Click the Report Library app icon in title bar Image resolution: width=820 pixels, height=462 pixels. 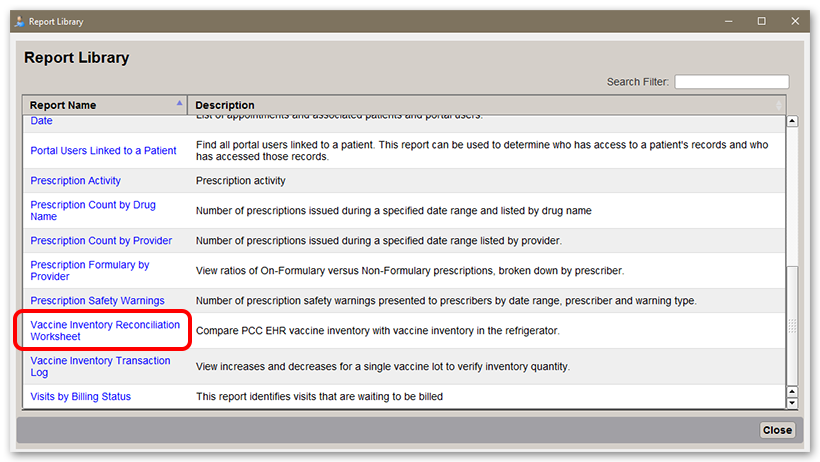click(19, 21)
